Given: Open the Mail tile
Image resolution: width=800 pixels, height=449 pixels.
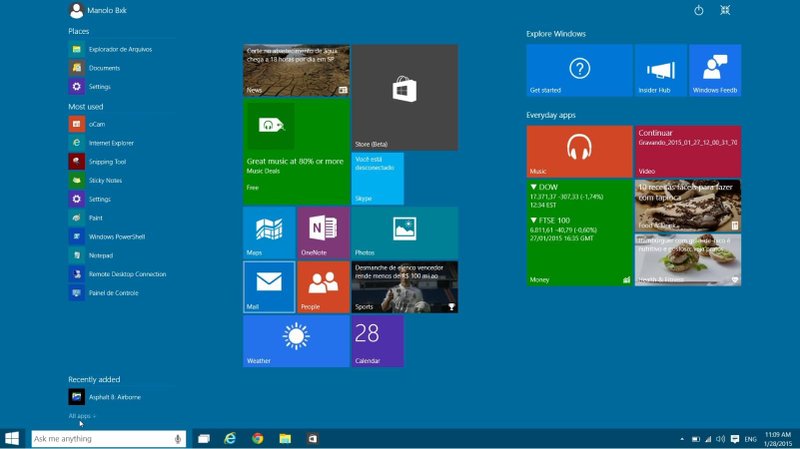Looking at the screenshot, I should coord(269,287).
